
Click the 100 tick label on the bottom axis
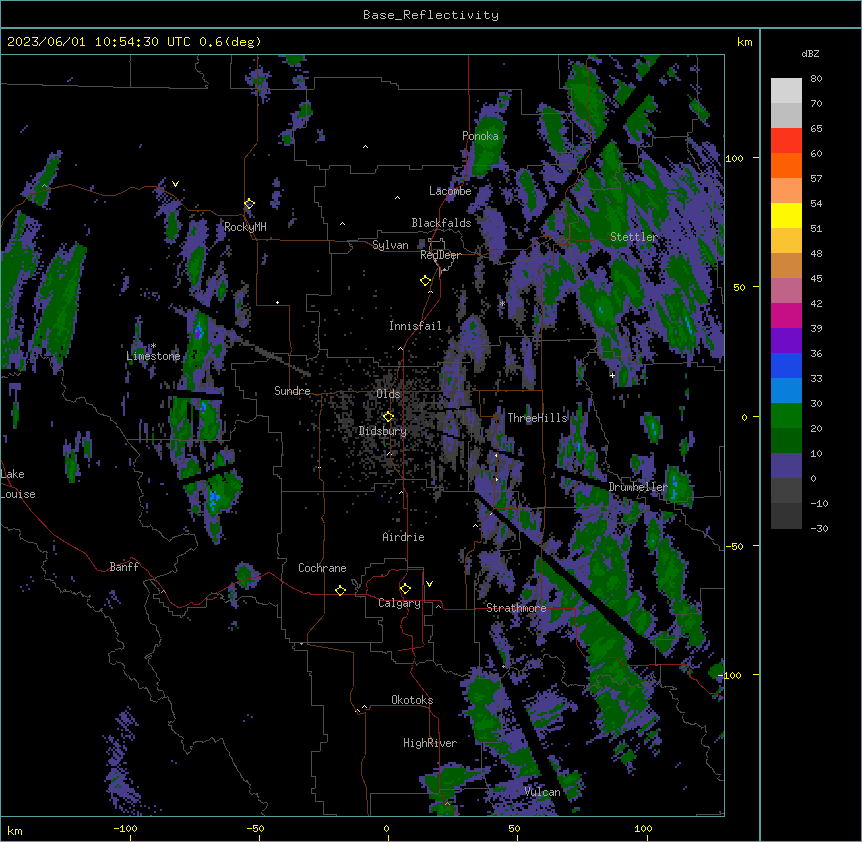(x=643, y=828)
